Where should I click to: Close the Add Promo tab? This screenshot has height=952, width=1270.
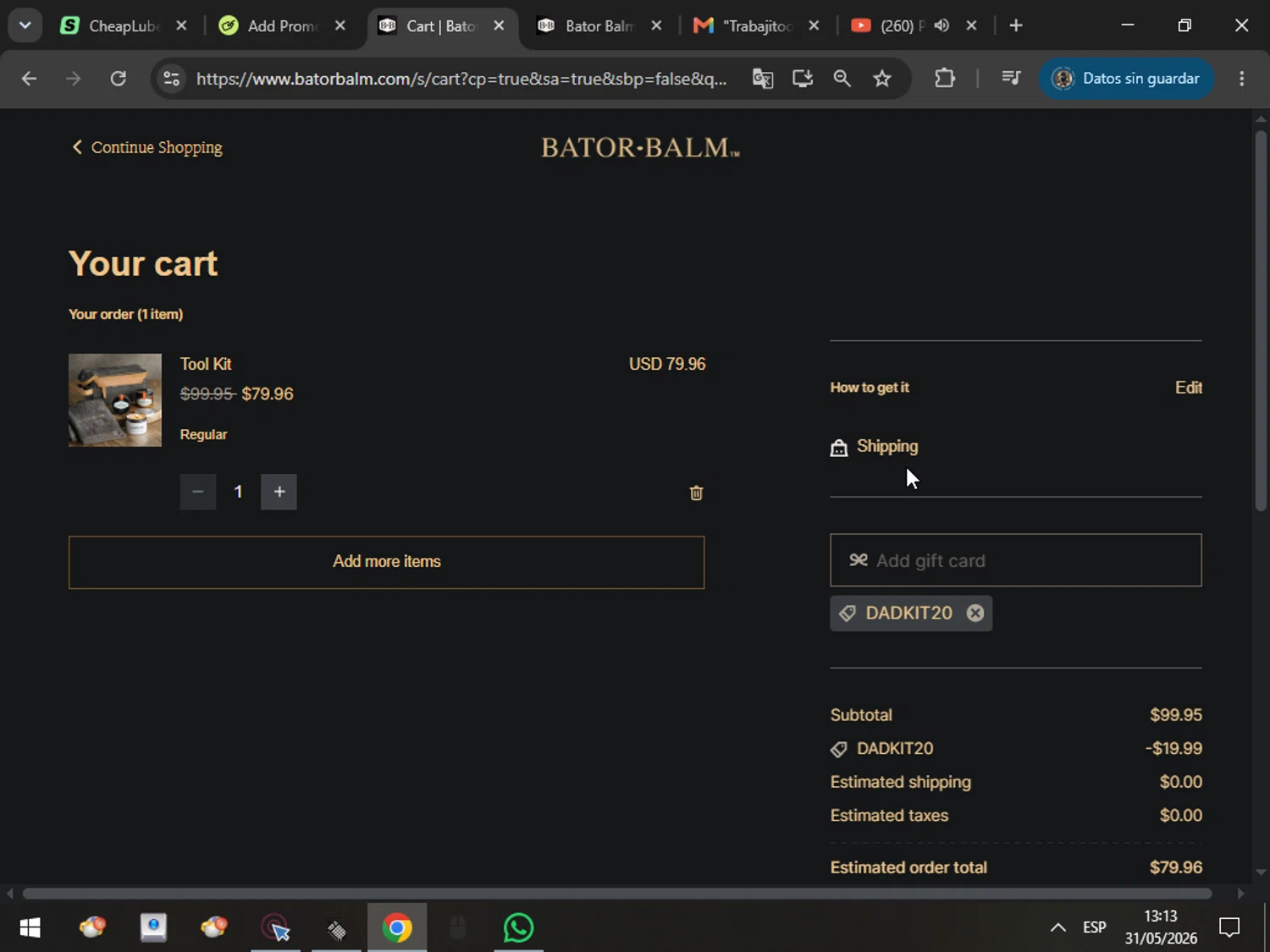coord(340,26)
